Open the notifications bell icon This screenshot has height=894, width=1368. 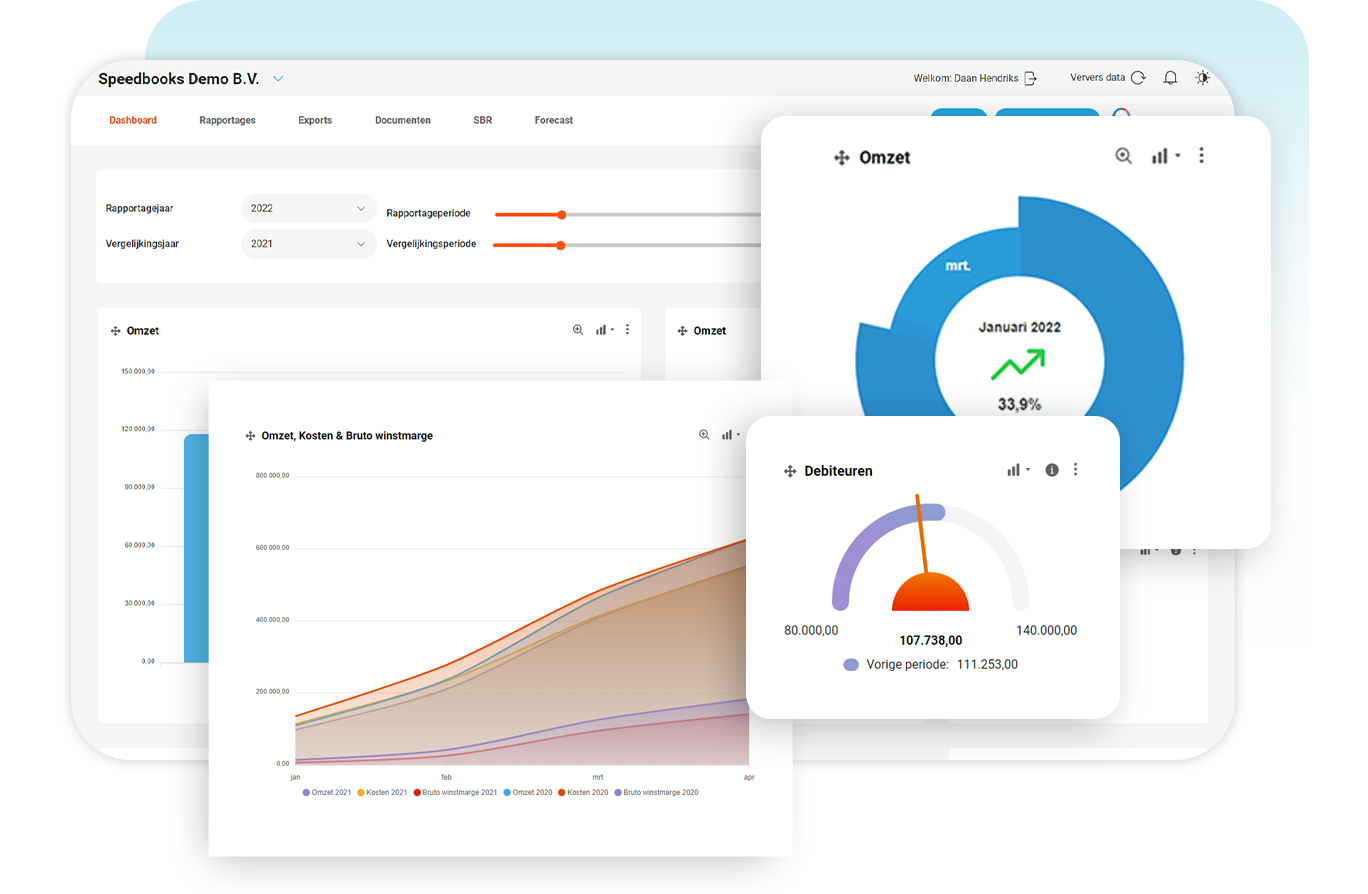coord(1171,77)
